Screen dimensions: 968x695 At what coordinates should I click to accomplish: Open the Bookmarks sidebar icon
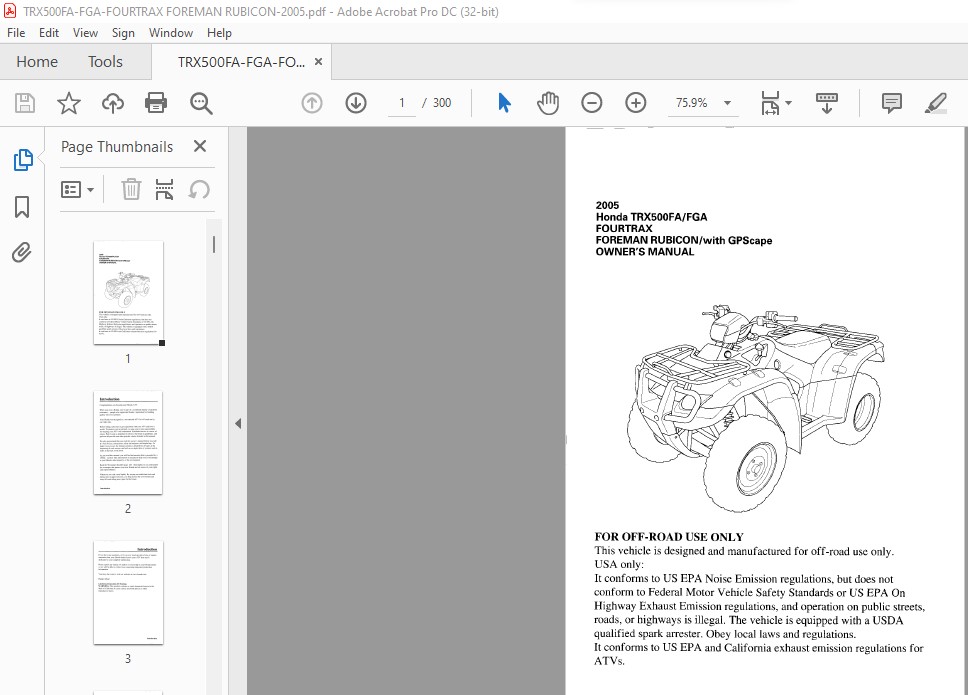(22, 207)
